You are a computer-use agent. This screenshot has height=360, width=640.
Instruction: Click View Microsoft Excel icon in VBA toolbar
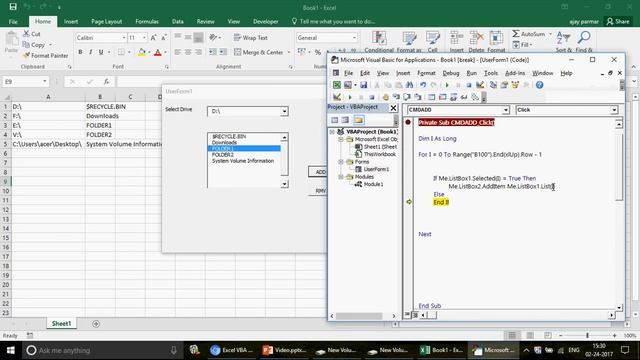(337, 85)
